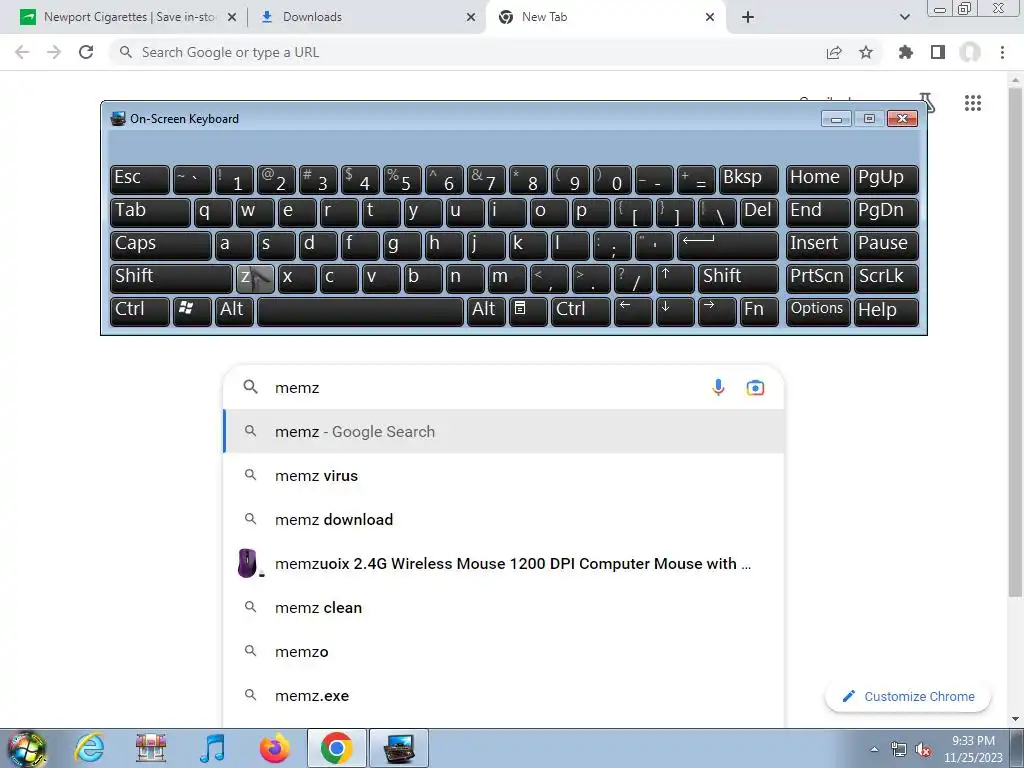This screenshot has width=1024, height=768.
Task: Open the Windows Start orb
Action: point(27,748)
